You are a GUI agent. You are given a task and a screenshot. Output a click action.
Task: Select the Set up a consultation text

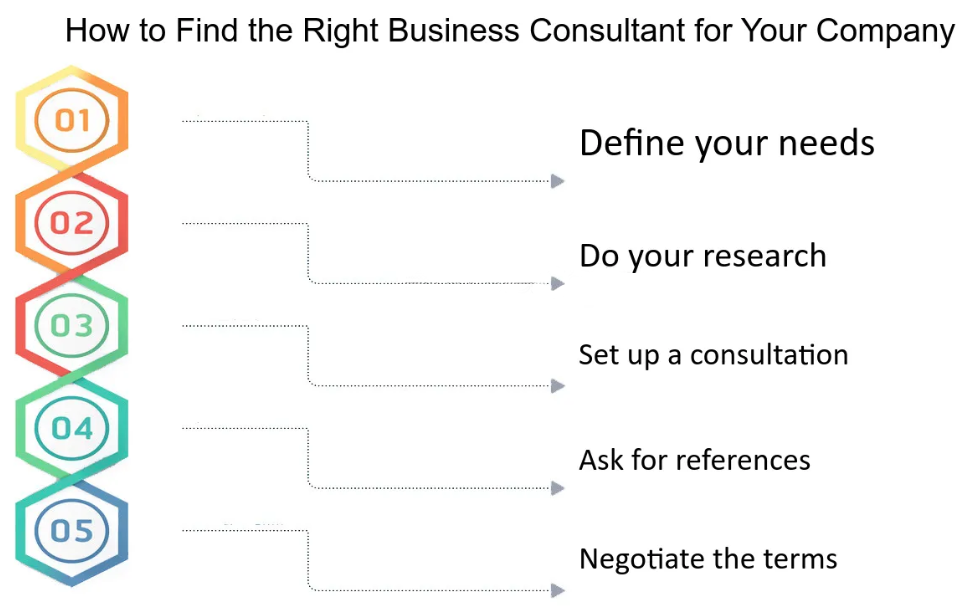(x=713, y=355)
